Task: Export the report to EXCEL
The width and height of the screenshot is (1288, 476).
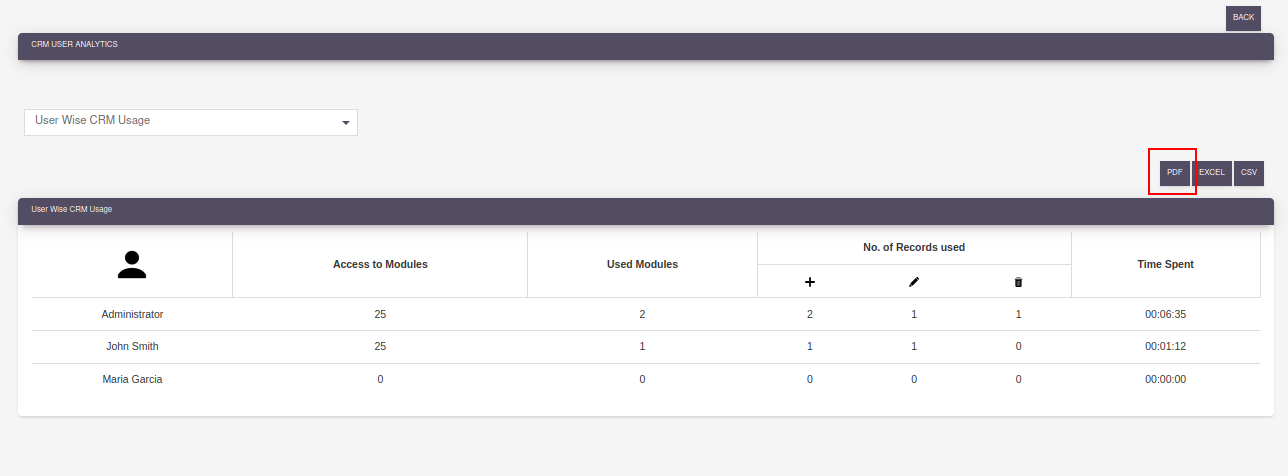Action: click(x=1212, y=173)
